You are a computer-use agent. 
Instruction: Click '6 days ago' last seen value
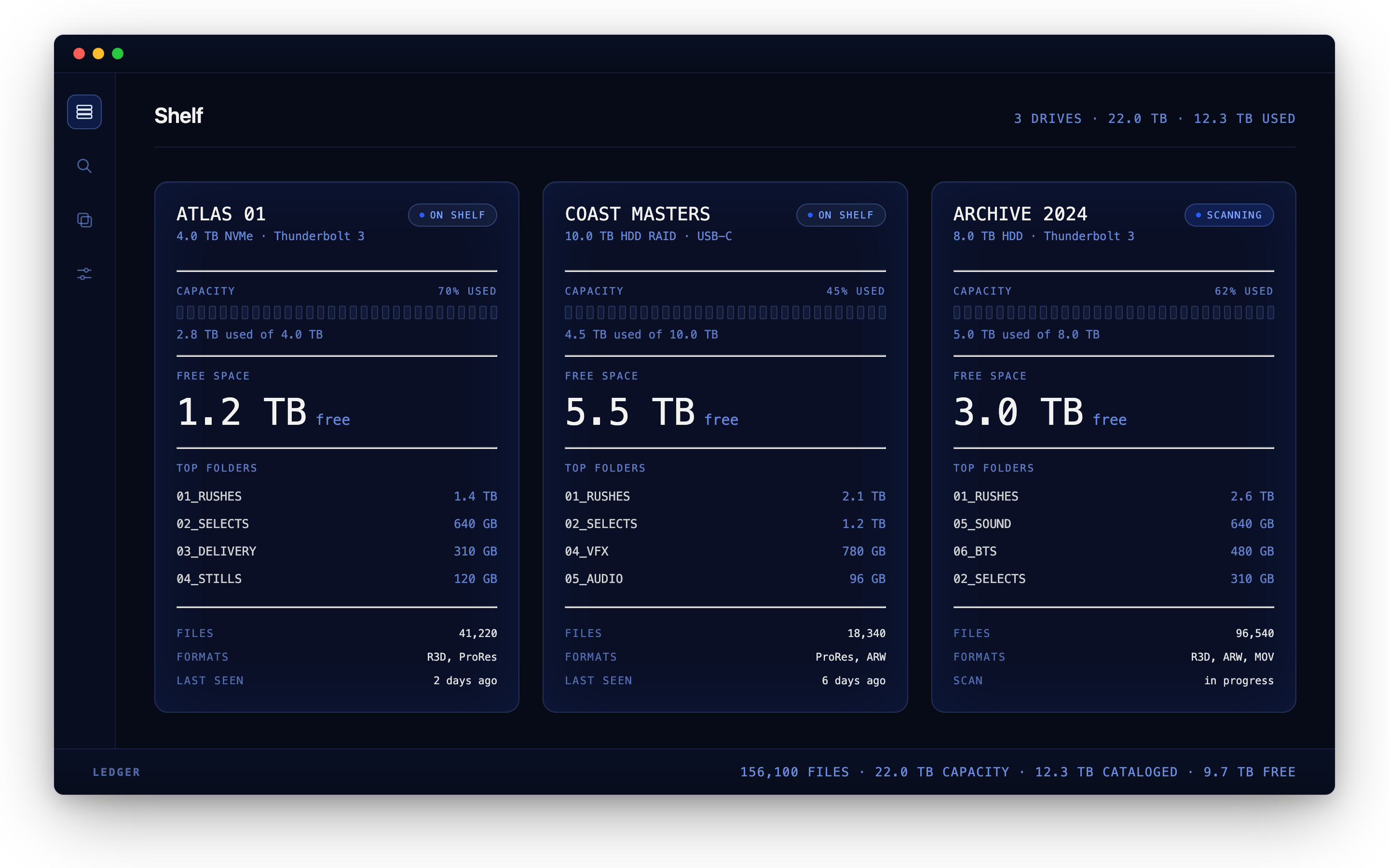(854, 680)
